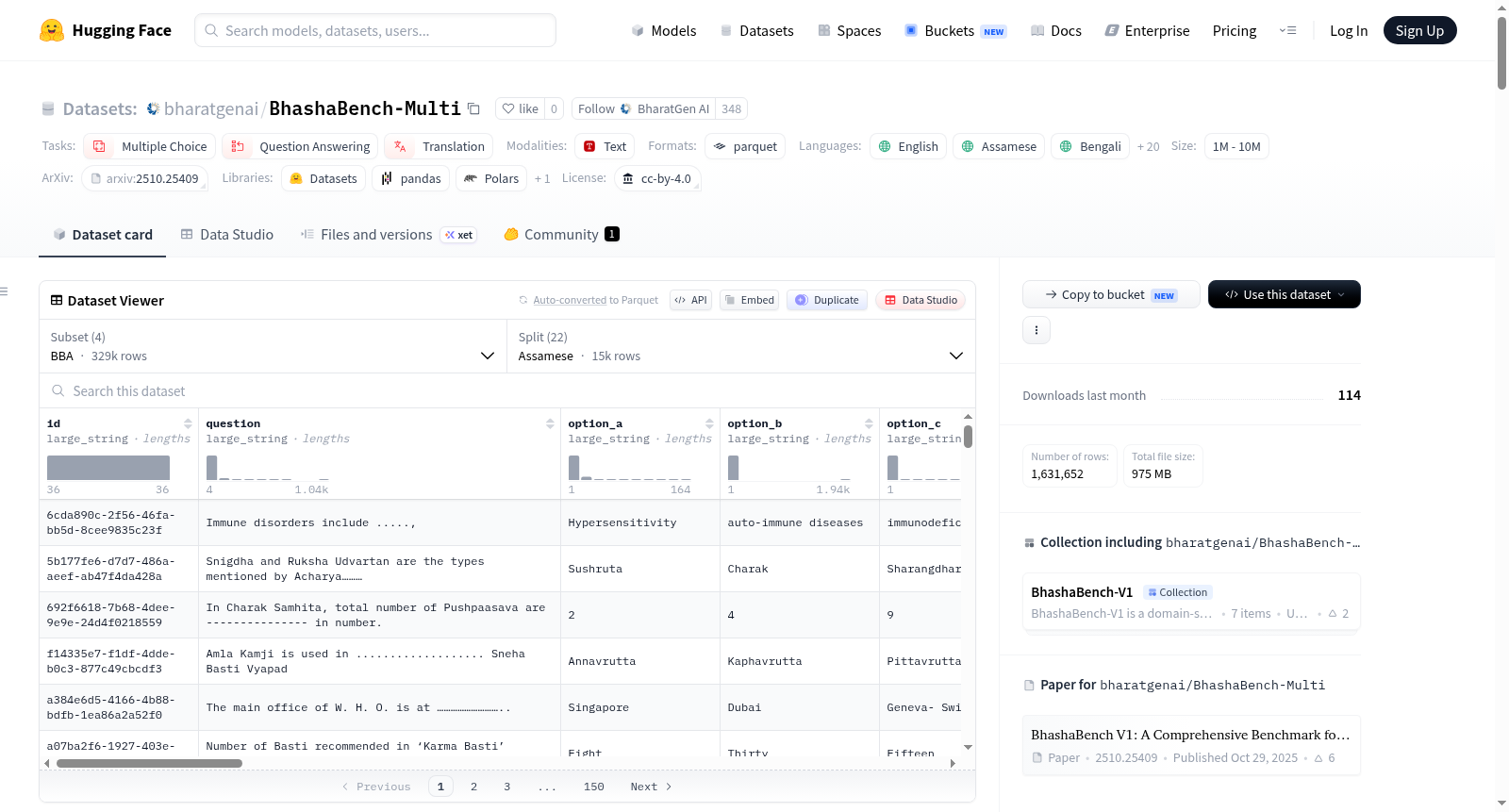Click the Translation task tag
The width and height of the screenshot is (1509, 812).
(439, 146)
